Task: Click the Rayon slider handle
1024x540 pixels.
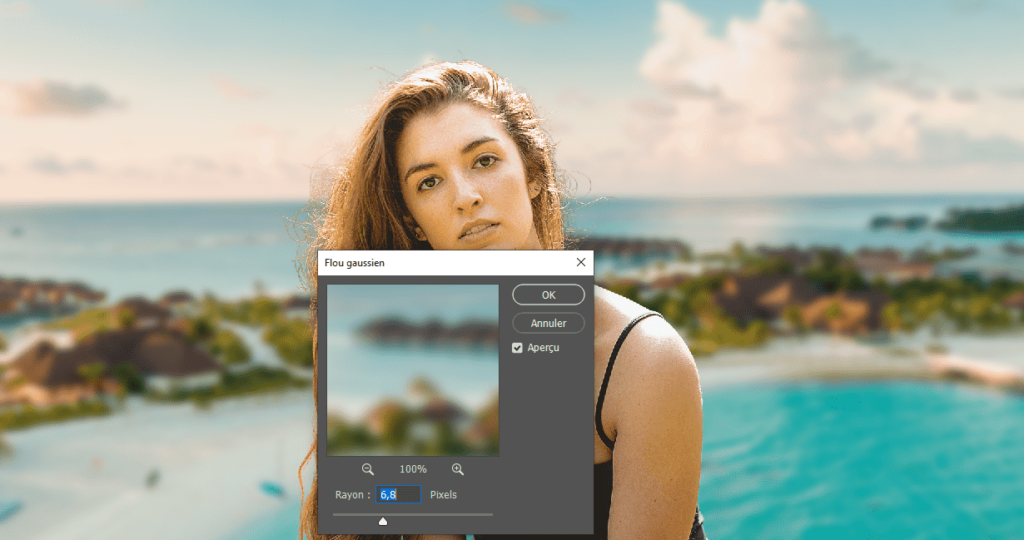Action: [383, 521]
